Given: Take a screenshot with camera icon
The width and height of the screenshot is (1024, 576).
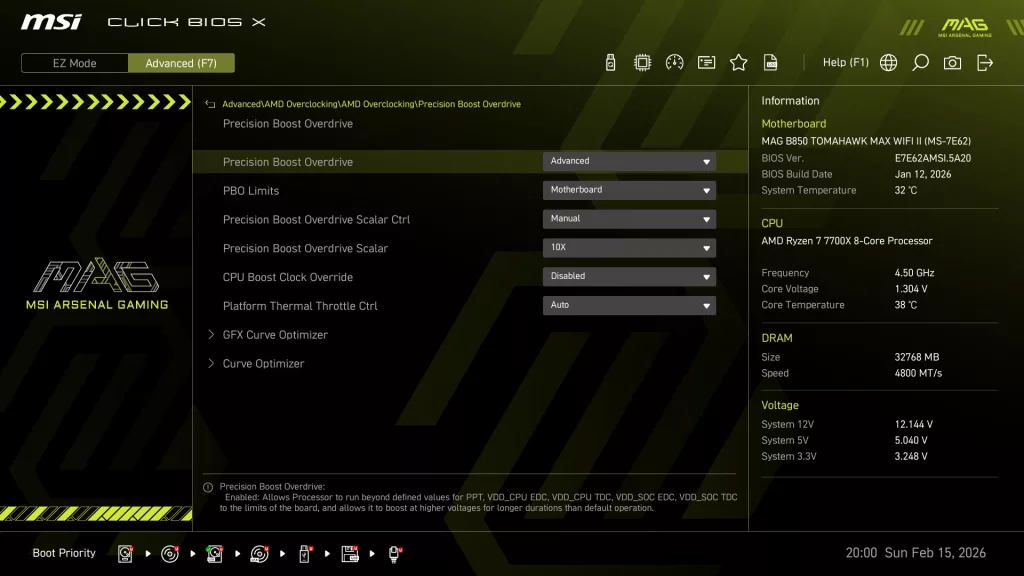Looking at the screenshot, I should coord(951,61).
